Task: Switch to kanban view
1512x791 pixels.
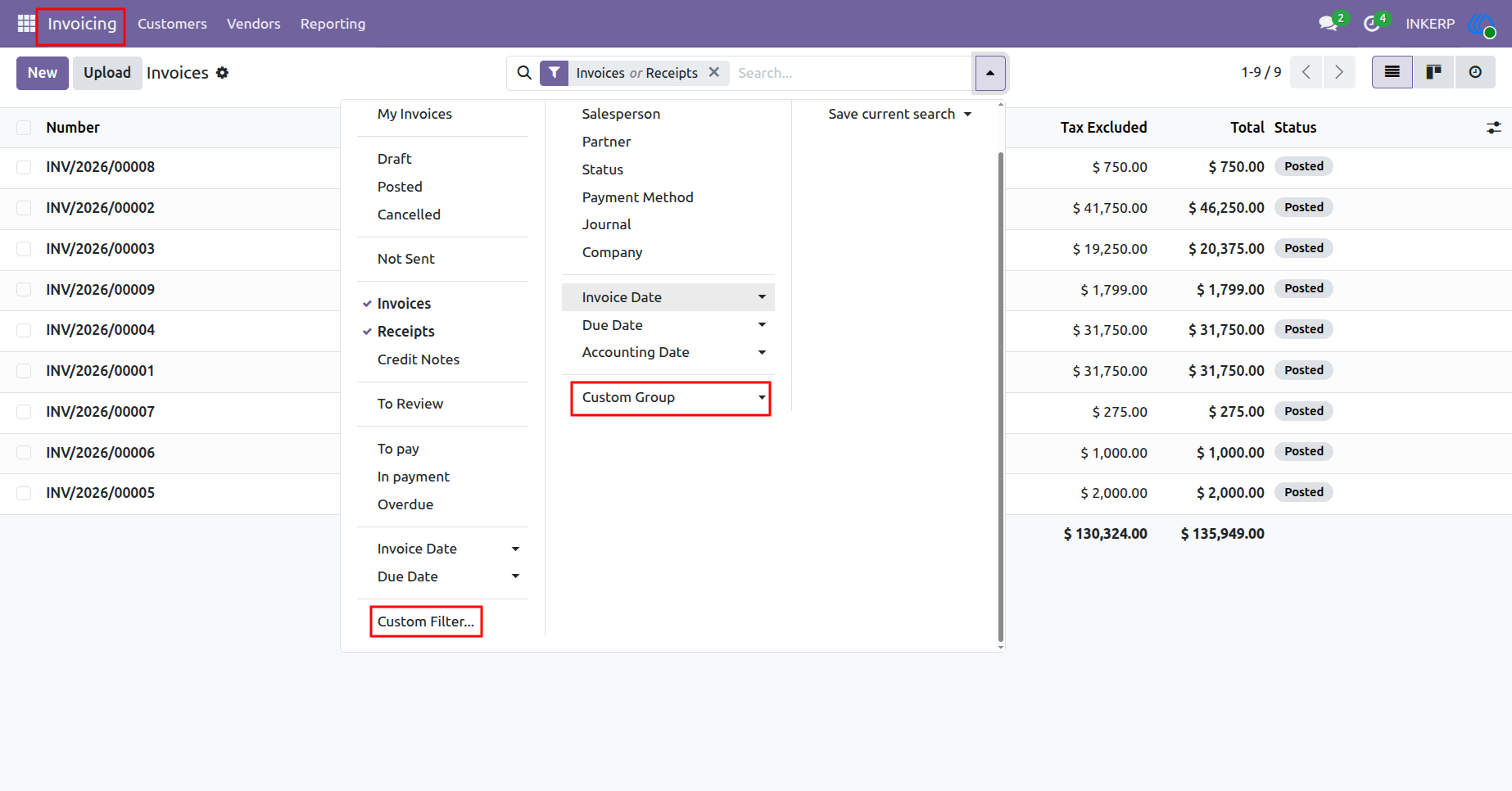Action: point(1433,72)
